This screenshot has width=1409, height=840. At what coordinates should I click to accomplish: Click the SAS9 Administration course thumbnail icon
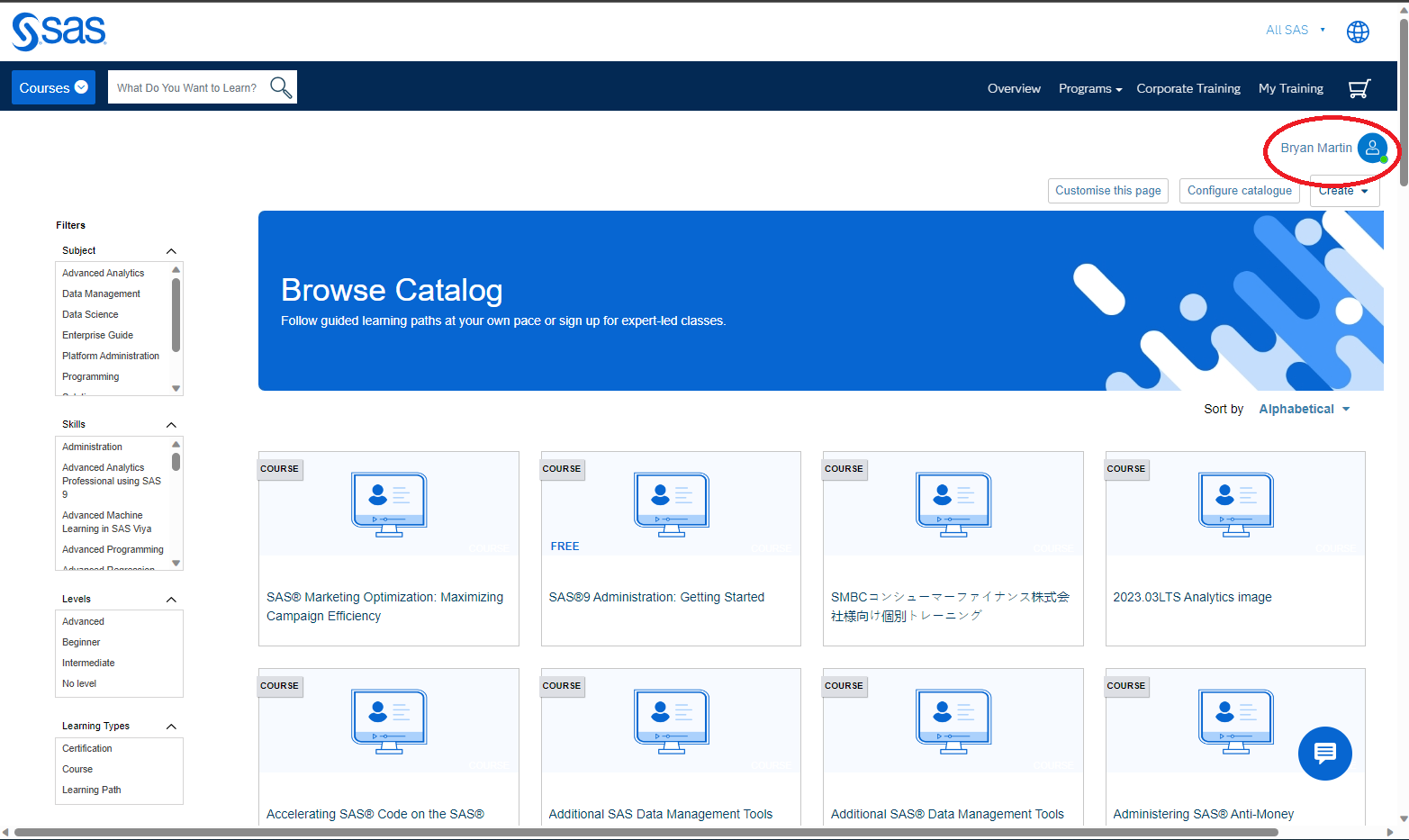click(x=671, y=504)
